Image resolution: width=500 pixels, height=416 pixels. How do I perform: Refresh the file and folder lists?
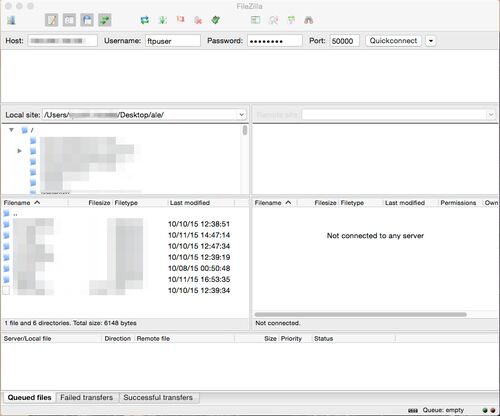pos(145,20)
